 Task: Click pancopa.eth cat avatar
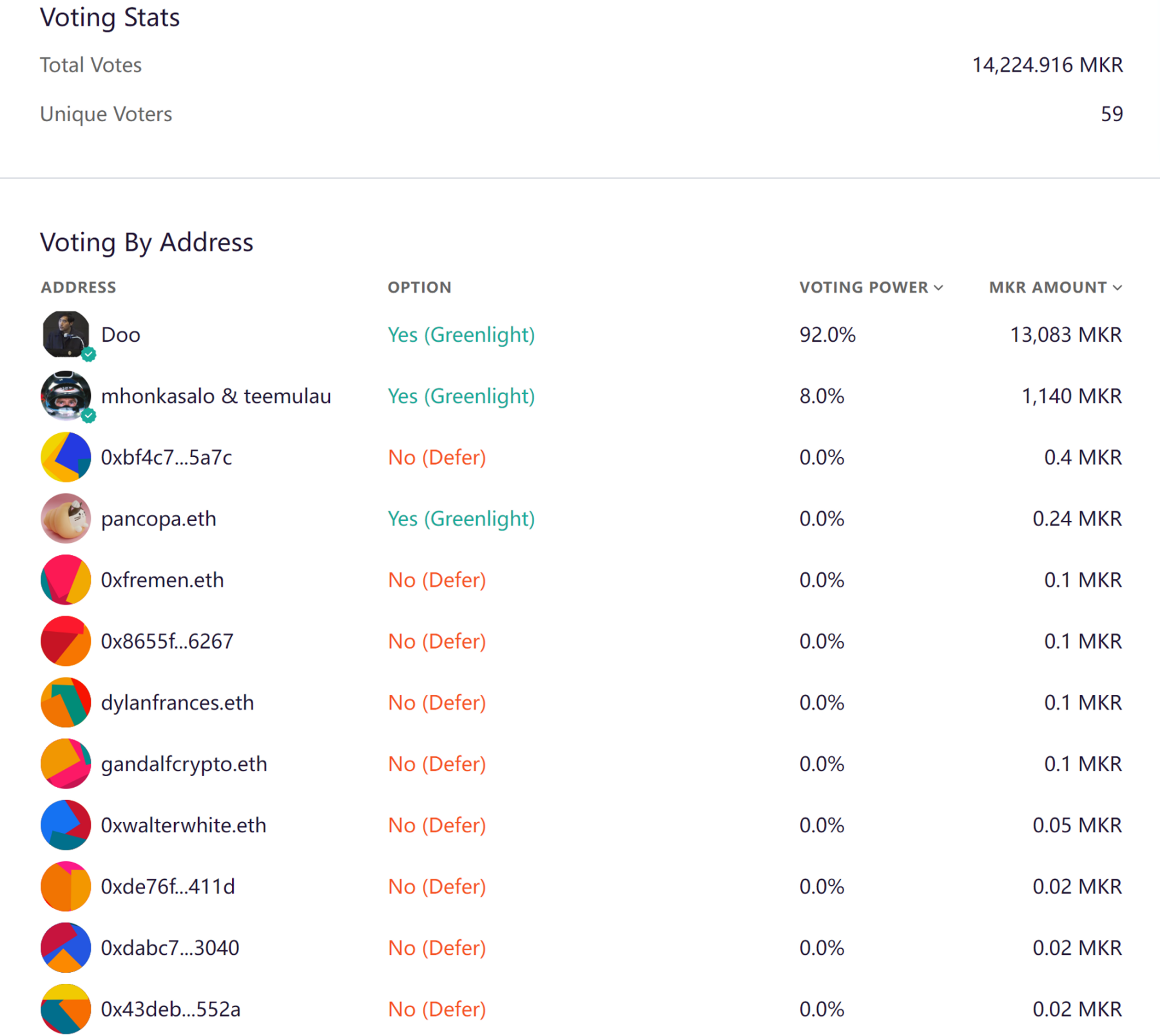[x=65, y=518]
